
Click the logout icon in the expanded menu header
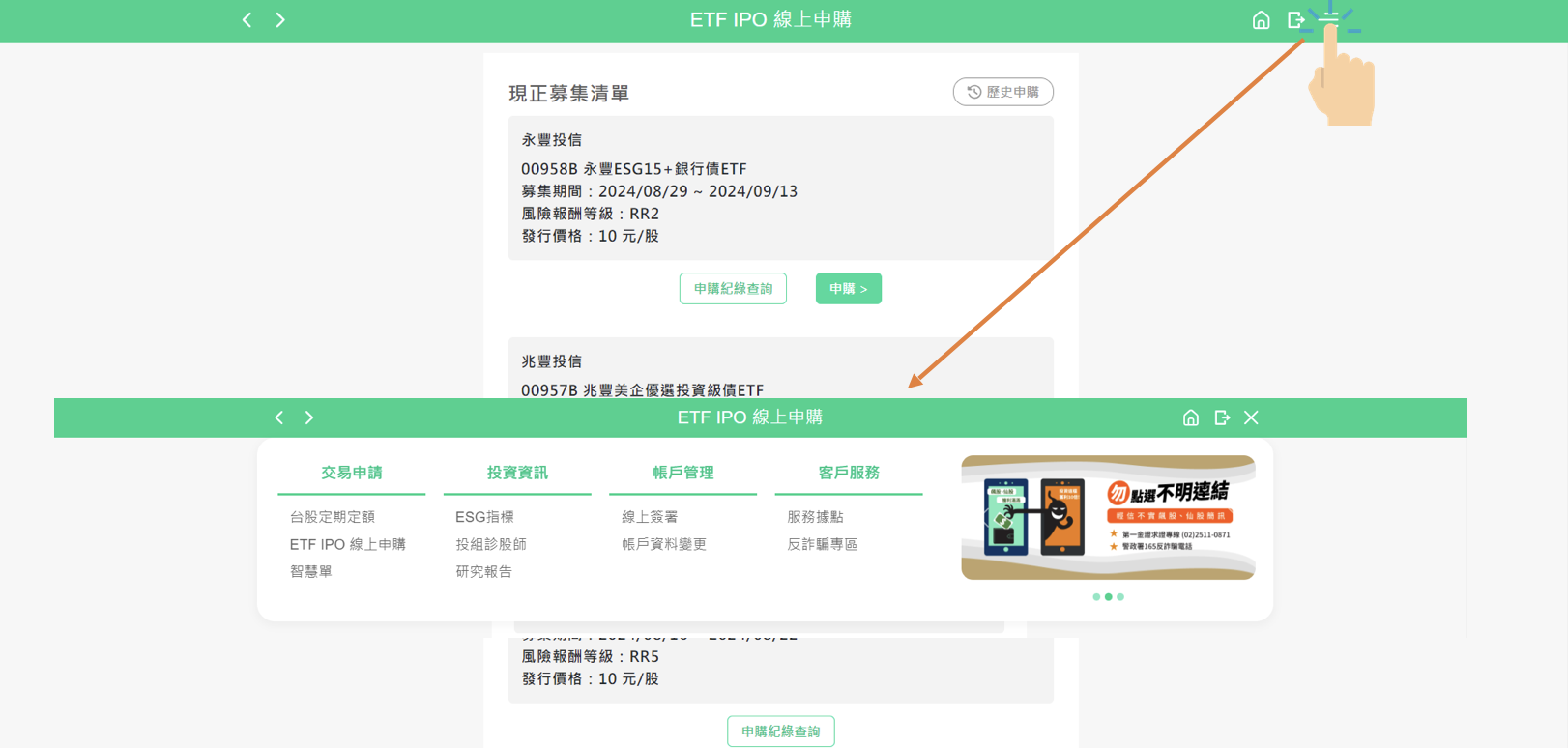[1222, 417]
